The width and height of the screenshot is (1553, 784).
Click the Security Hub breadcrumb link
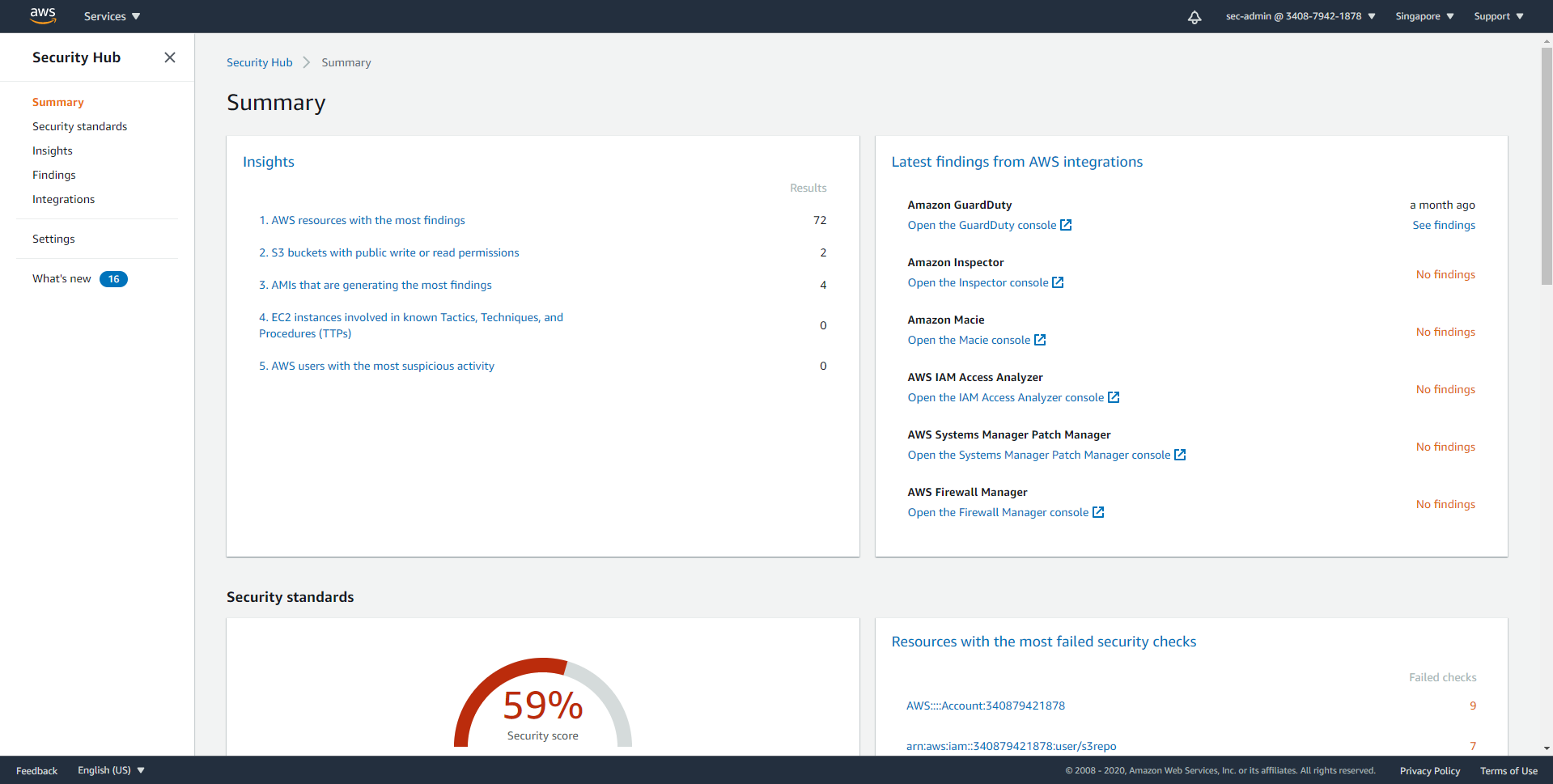coord(259,62)
